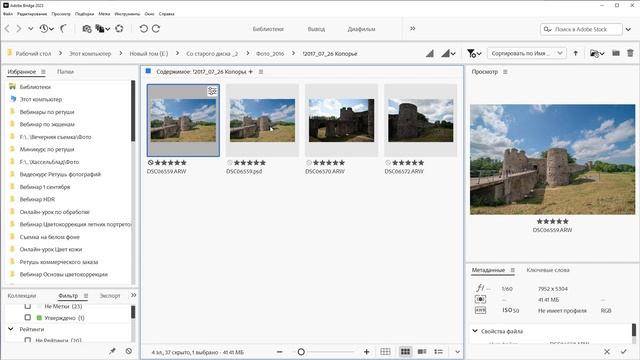Toggle reject mark under DSC06559.psd

tap(230, 162)
